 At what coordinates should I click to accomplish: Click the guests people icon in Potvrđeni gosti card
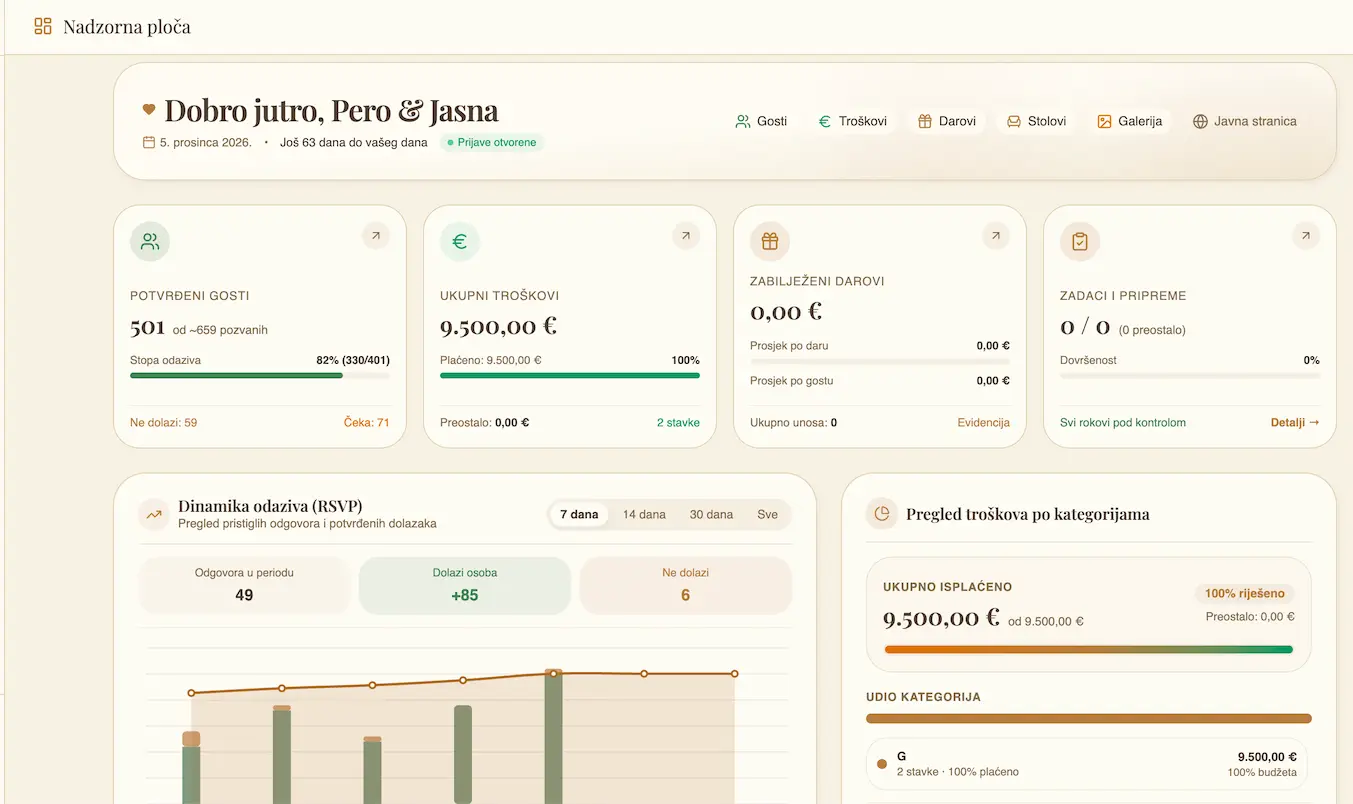click(x=150, y=241)
